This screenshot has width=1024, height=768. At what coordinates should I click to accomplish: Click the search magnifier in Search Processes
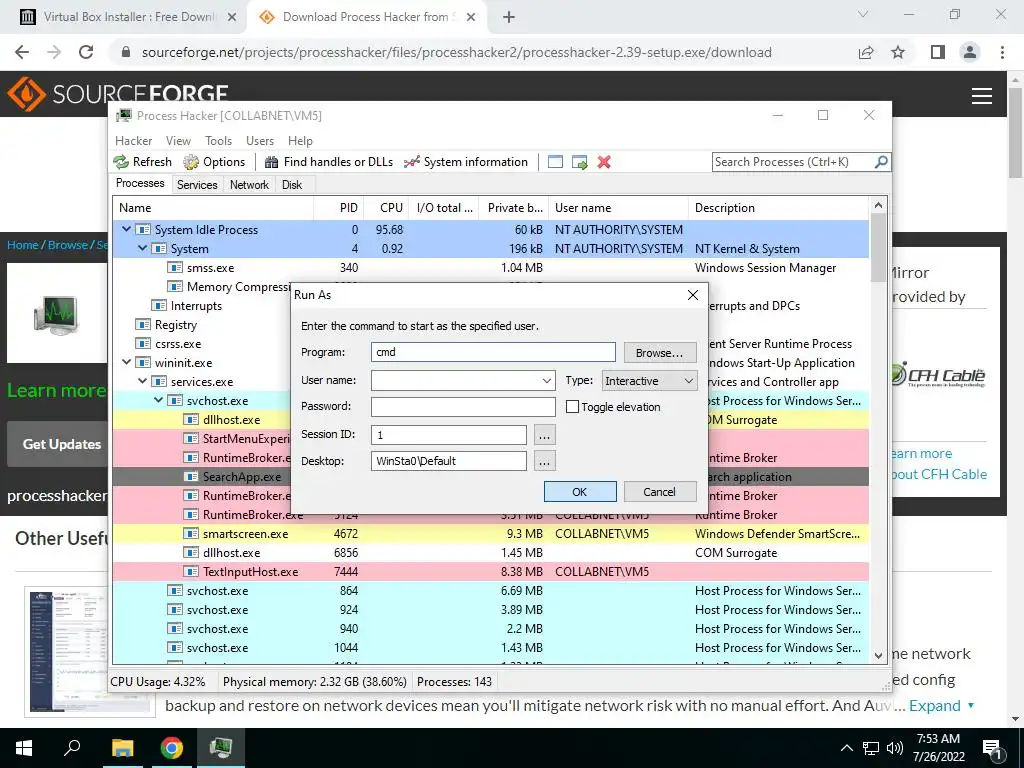[881, 161]
